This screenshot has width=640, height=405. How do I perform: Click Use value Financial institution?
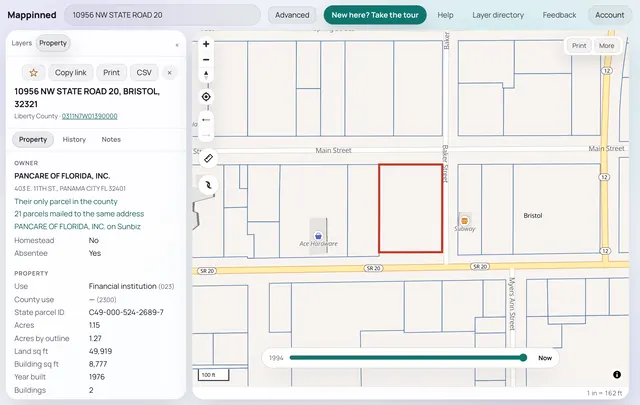pos(122,286)
